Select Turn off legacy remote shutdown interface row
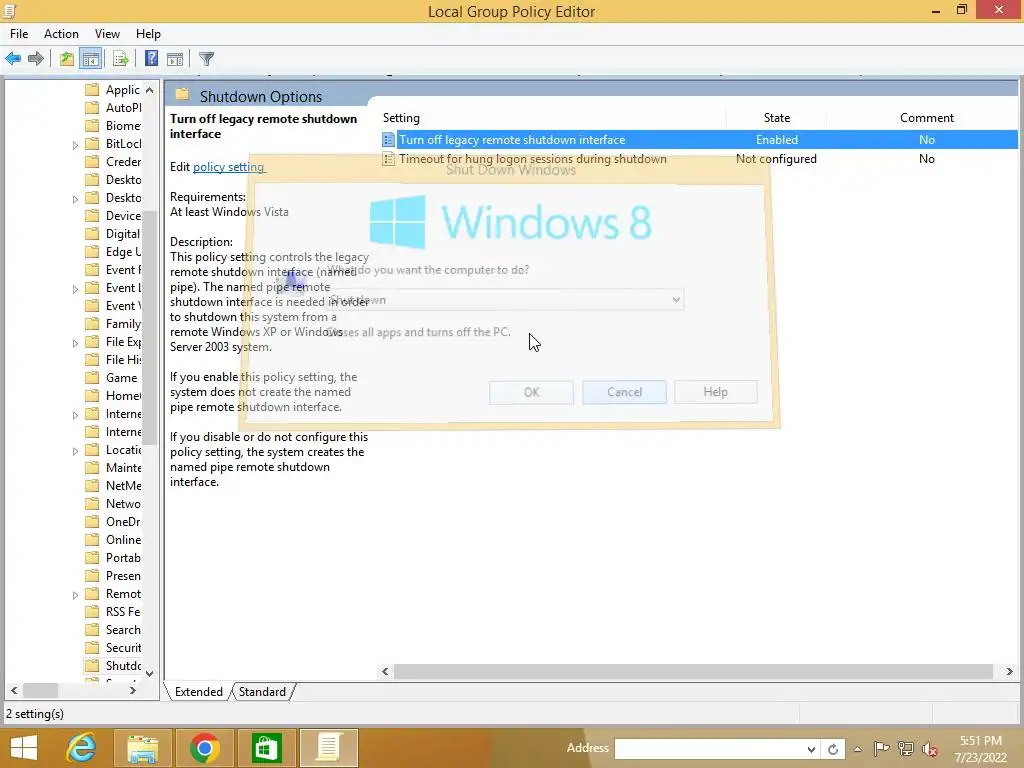 click(x=699, y=140)
